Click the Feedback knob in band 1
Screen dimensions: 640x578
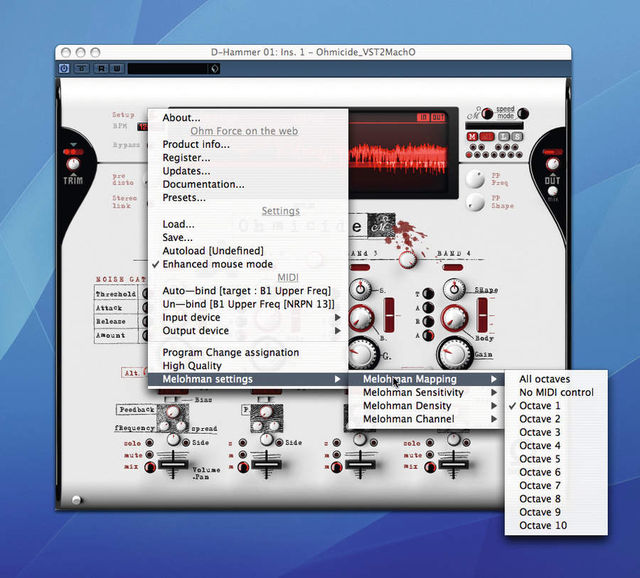pos(173,411)
